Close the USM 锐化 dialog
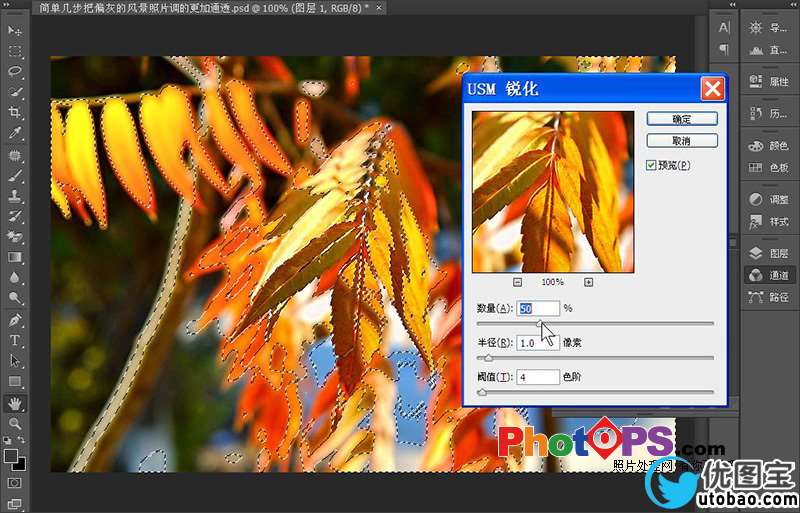The image size is (800, 513). (712, 89)
